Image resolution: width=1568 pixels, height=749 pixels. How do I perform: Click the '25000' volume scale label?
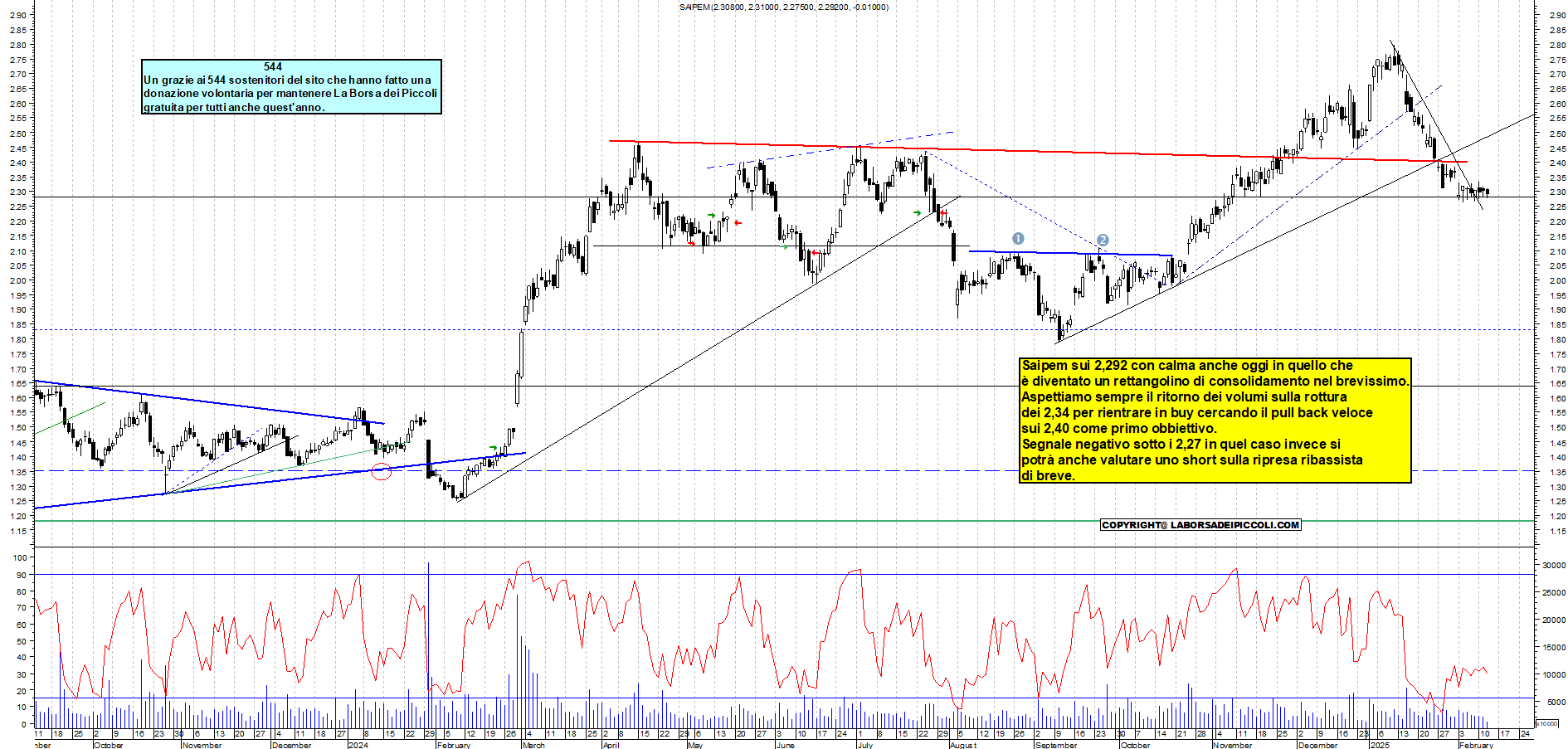point(1554,593)
